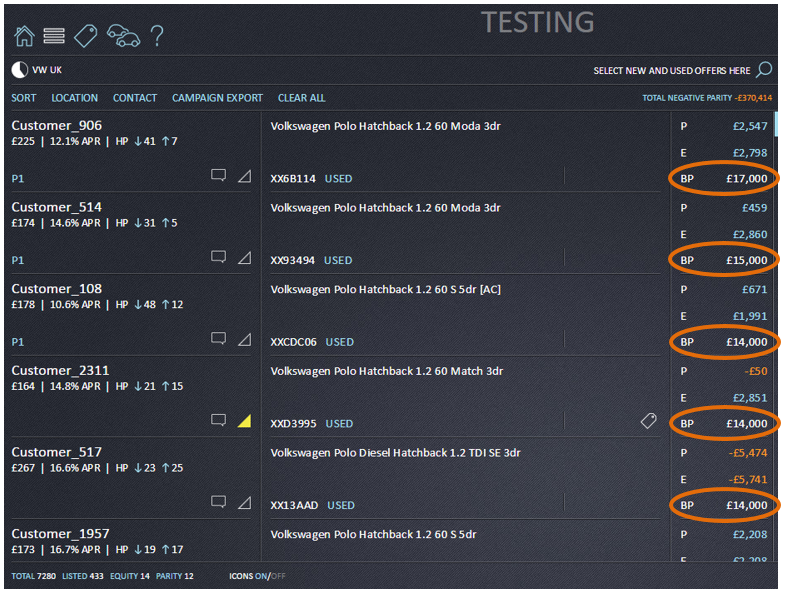This screenshot has width=785, height=596.
Task: Select vehicle registration XXD3995
Action: click(x=293, y=424)
